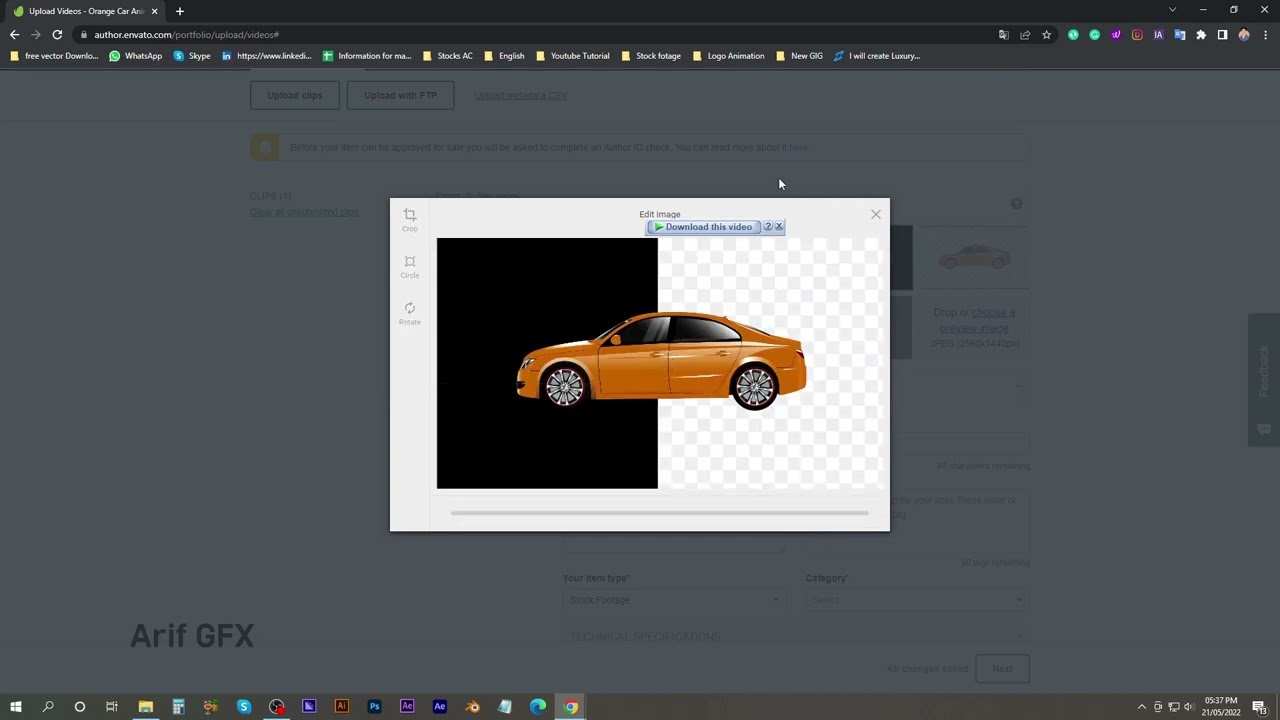Click the orange car preview image

(661, 361)
